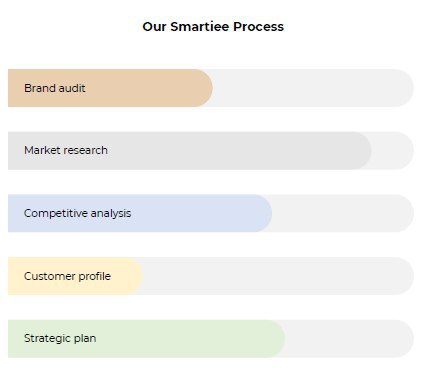Click the rounded end of Strategic plan fill
Screen dimensions: 442x374
point(276,339)
